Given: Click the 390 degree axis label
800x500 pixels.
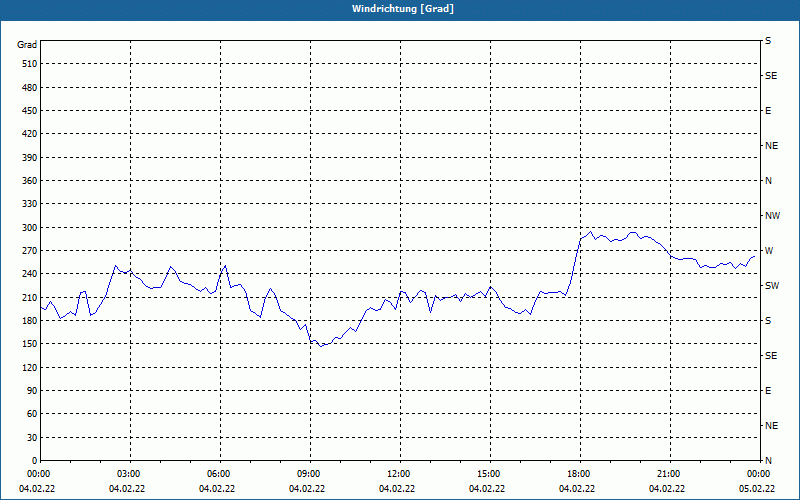Looking at the screenshot, I should (x=30, y=158).
